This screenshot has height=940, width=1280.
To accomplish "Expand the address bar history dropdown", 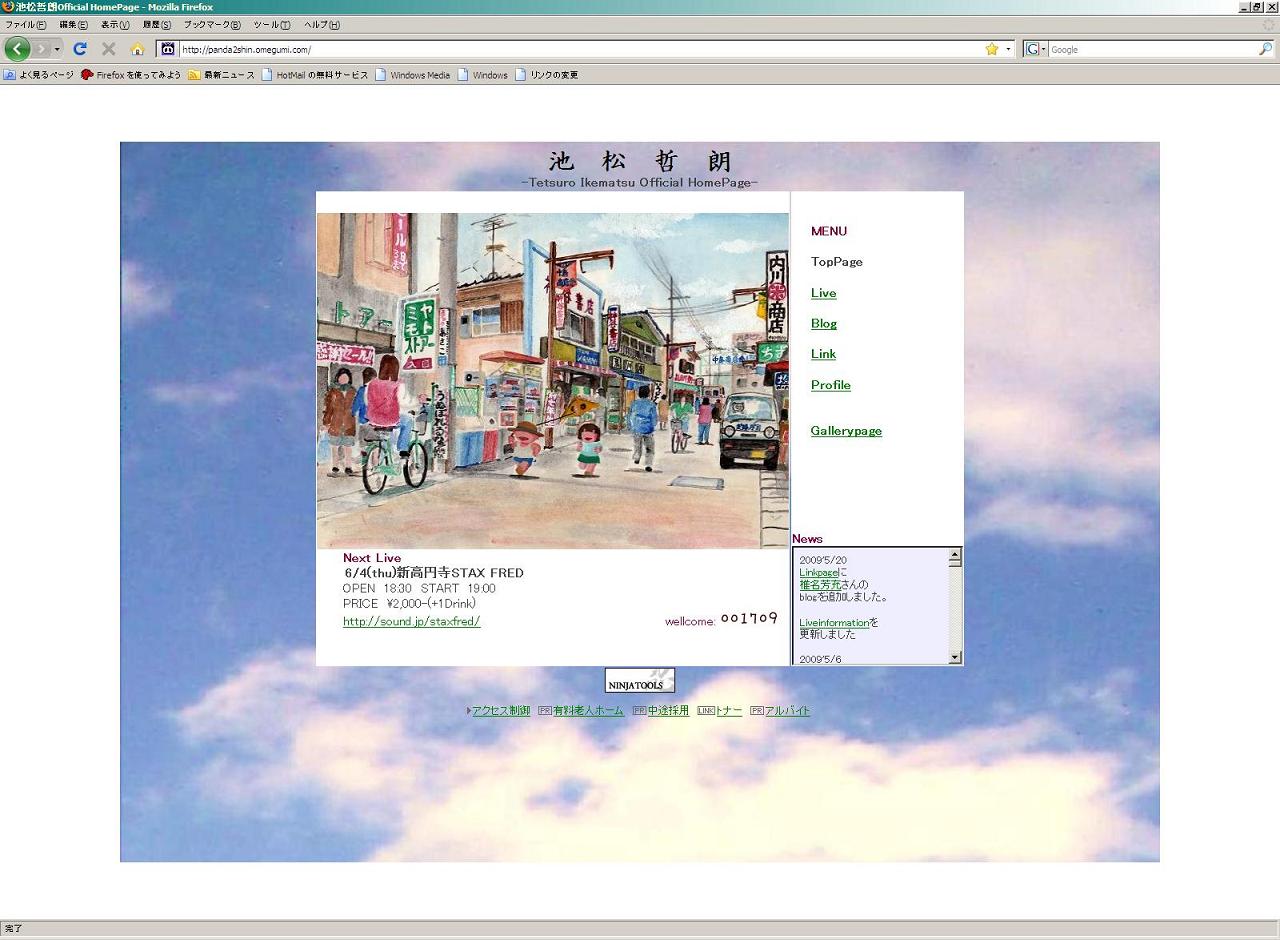I will tap(1008, 49).
